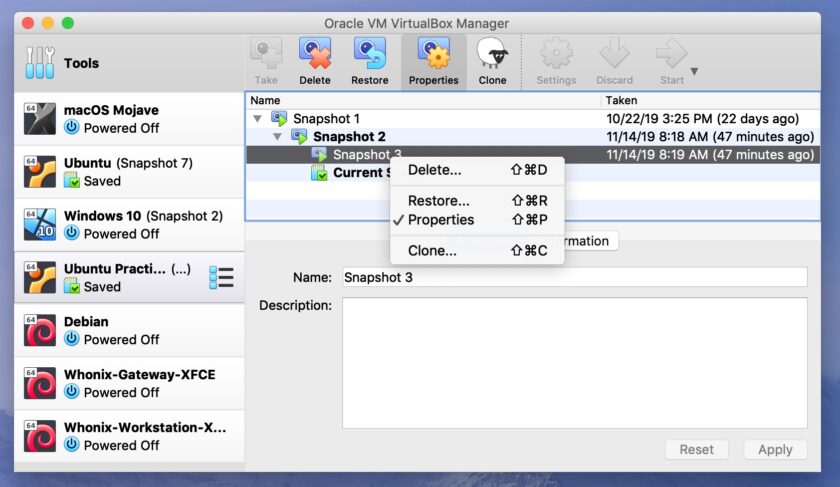This screenshot has height=487, width=840.
Task: Click the green zoom window button
Action: click(x=68, y=23)
